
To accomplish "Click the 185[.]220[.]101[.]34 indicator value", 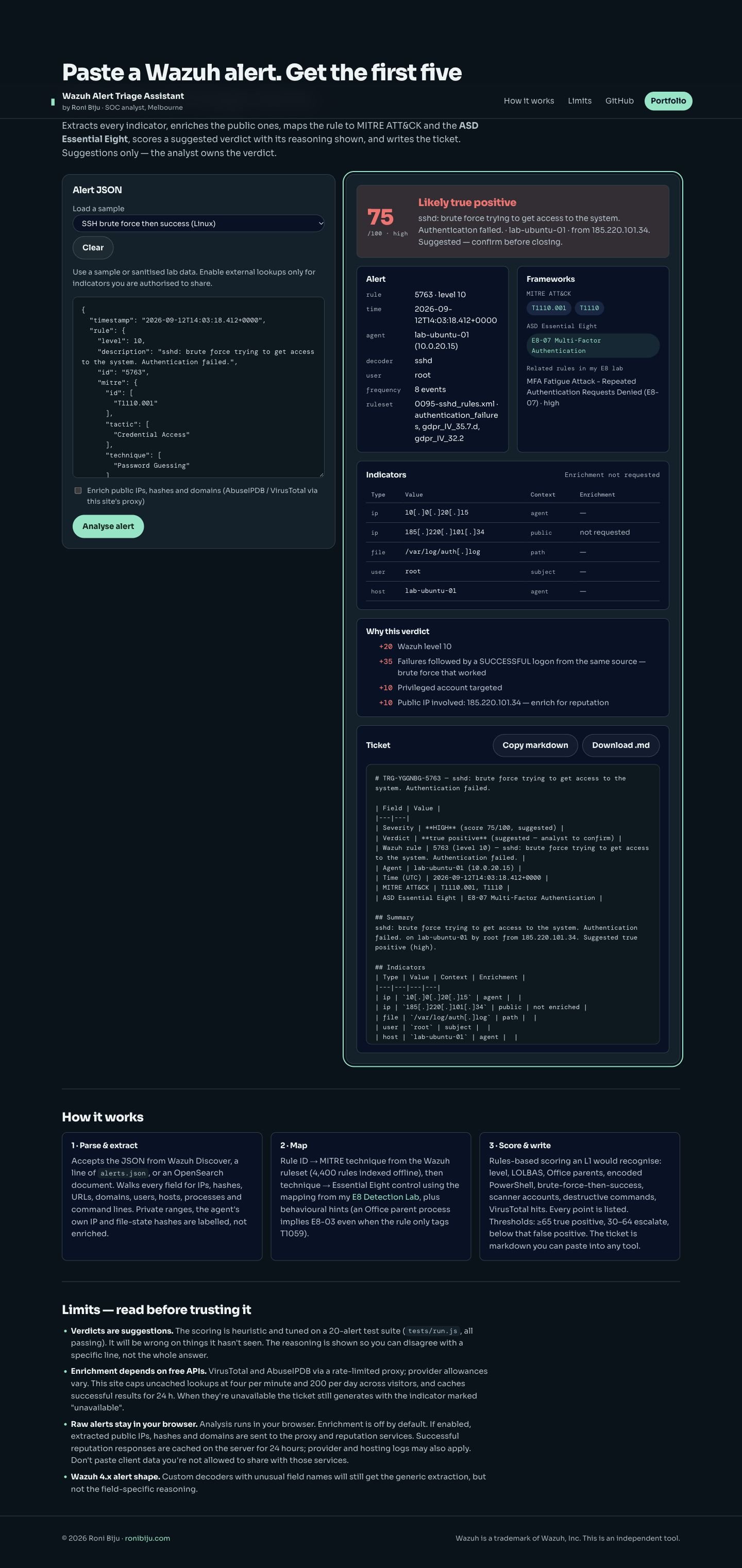I will pyautogui.click(x=444, y=533).
